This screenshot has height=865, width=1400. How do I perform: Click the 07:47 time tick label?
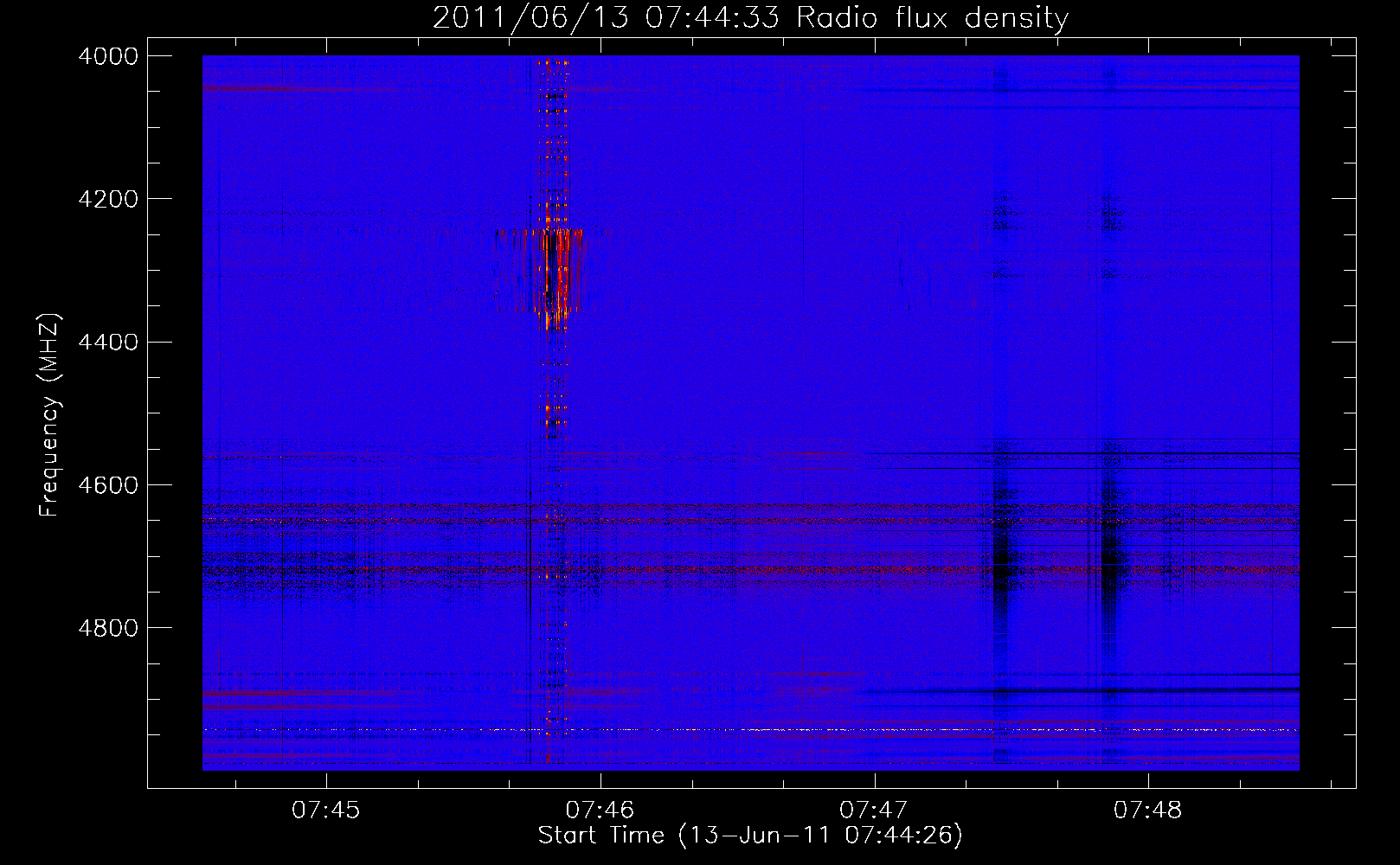click(874, 811)
